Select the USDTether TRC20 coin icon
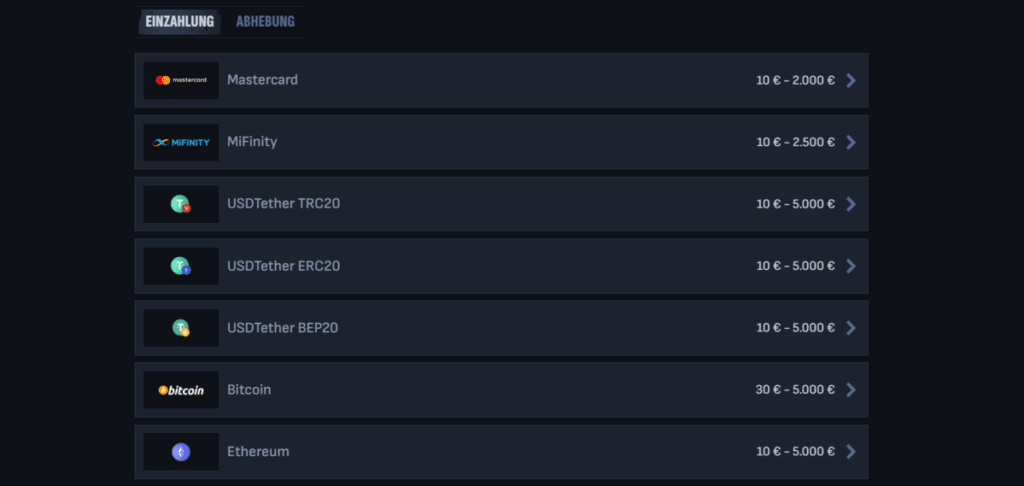The width and height of the screenshot is (1024, 486). (181, 204)
